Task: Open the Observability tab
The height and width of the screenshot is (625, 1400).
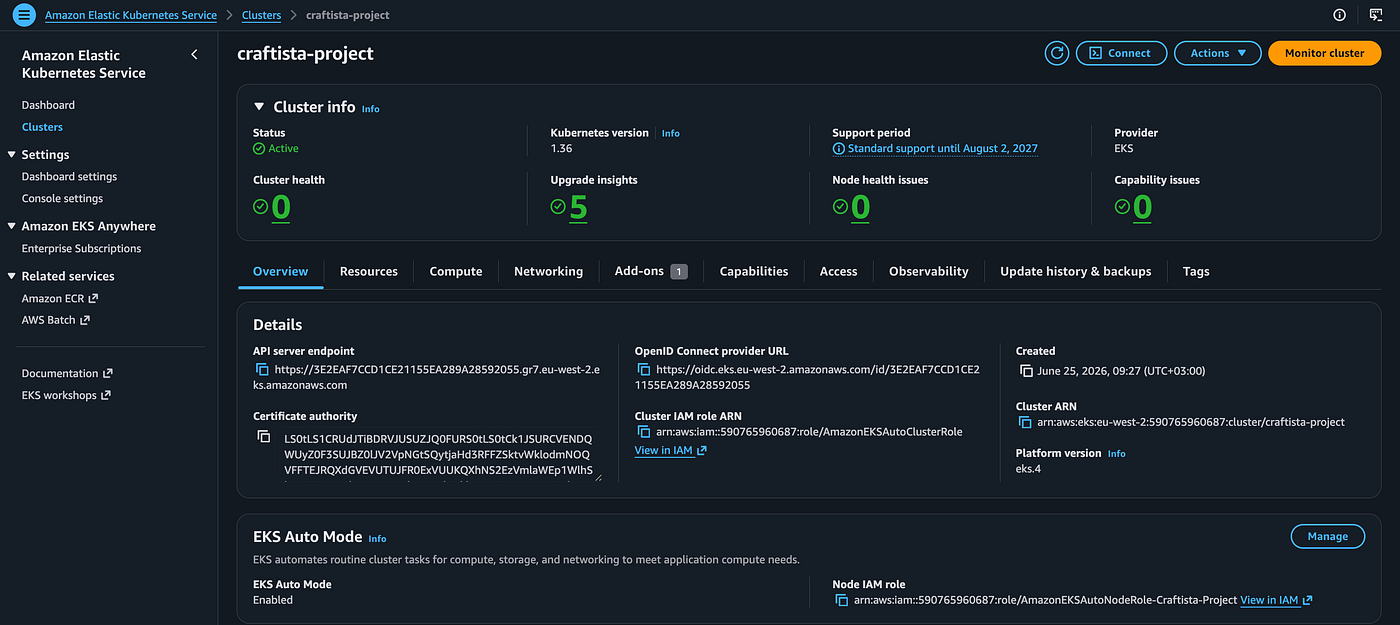Action: (x=929, y=271)
